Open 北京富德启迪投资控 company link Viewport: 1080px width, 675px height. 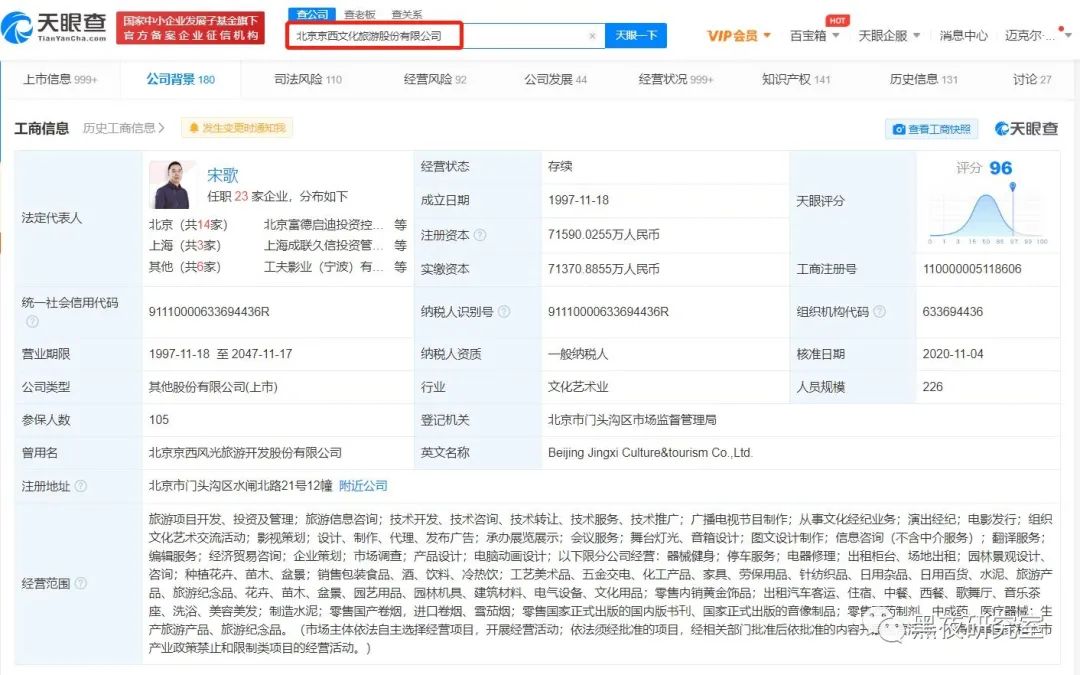(323, 225)
